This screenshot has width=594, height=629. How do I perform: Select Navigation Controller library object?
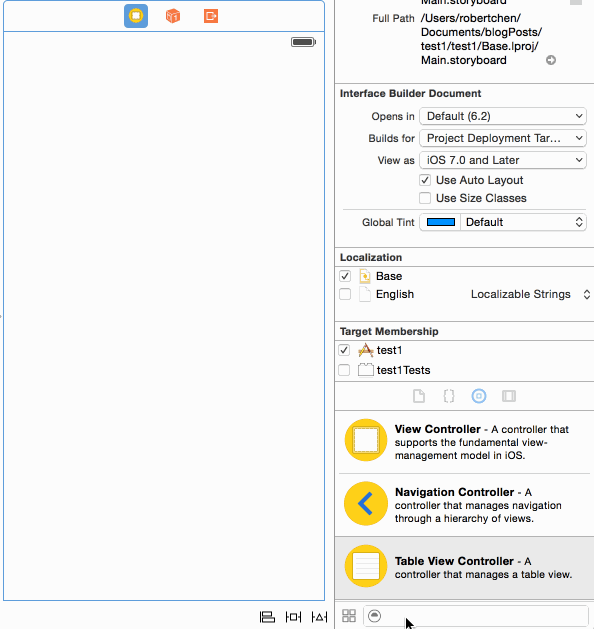pyautogui.click(x=464, y=505)
